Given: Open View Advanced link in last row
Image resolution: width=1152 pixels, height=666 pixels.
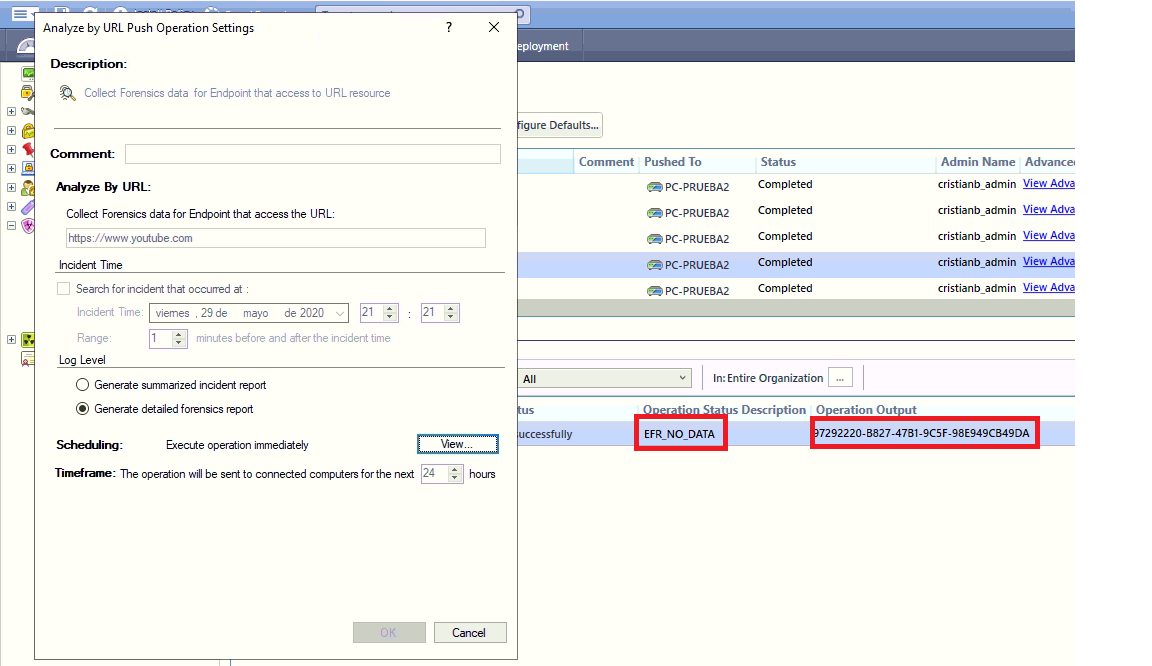Looking at the screenshot, I should (x=1048, y=287).
